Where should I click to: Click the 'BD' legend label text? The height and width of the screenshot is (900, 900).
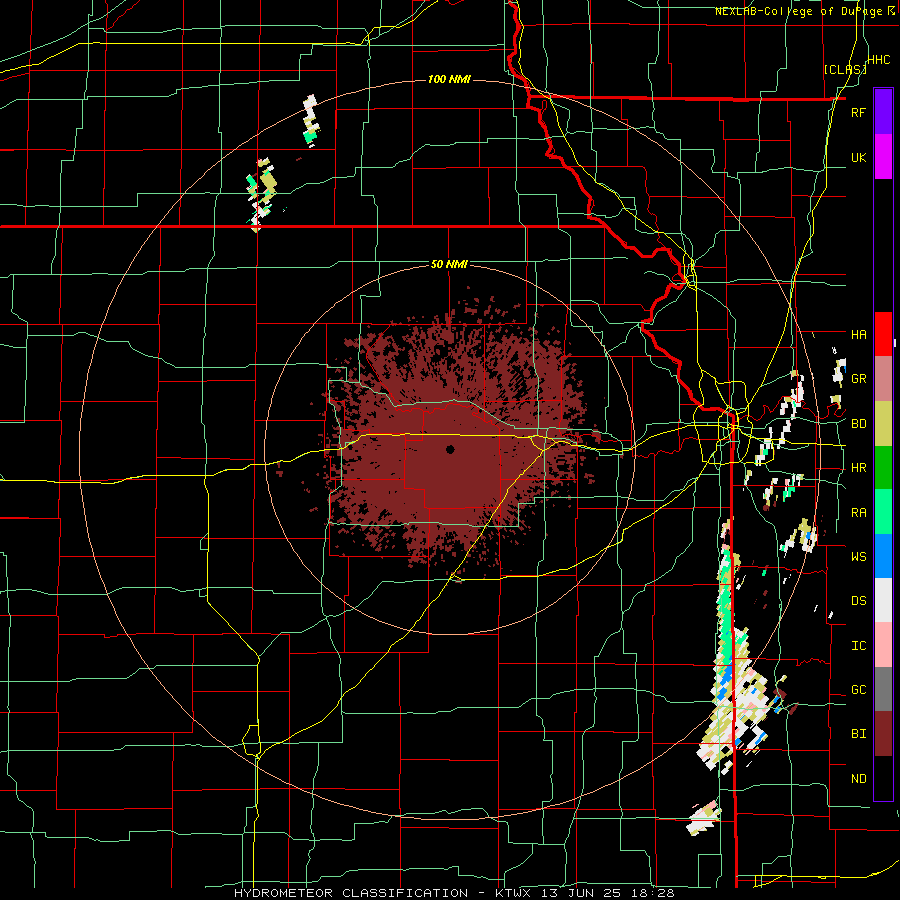tap(858, 424)
